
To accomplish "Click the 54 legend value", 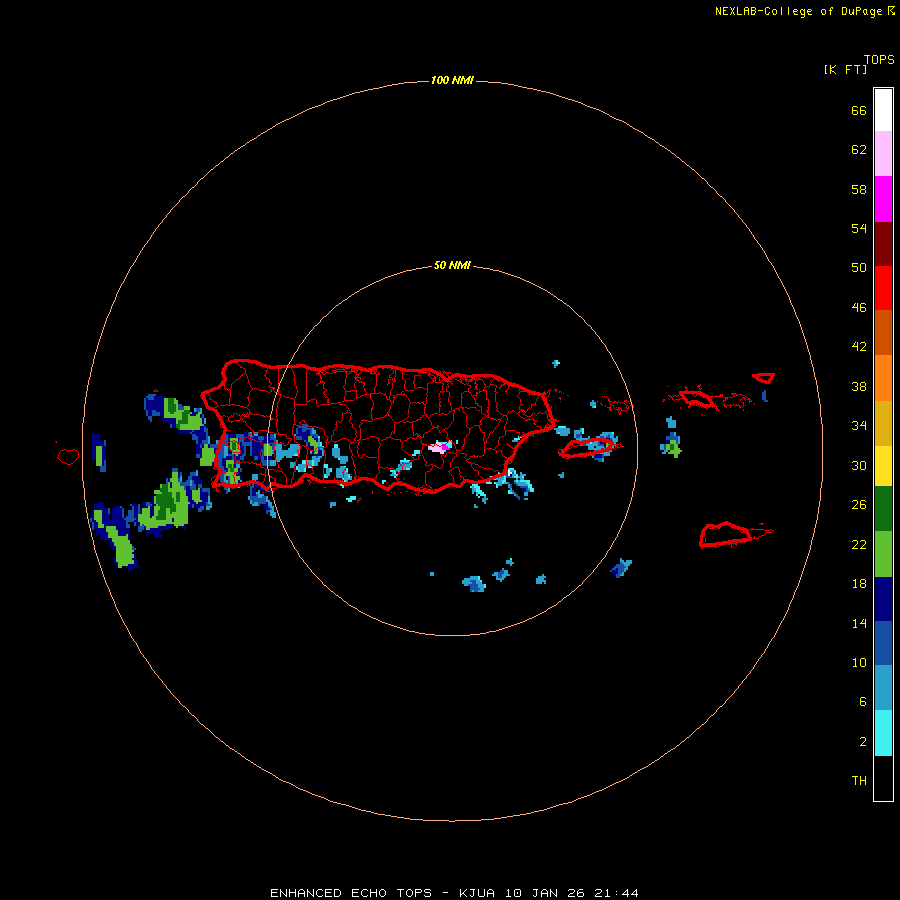I will (859, 228).
